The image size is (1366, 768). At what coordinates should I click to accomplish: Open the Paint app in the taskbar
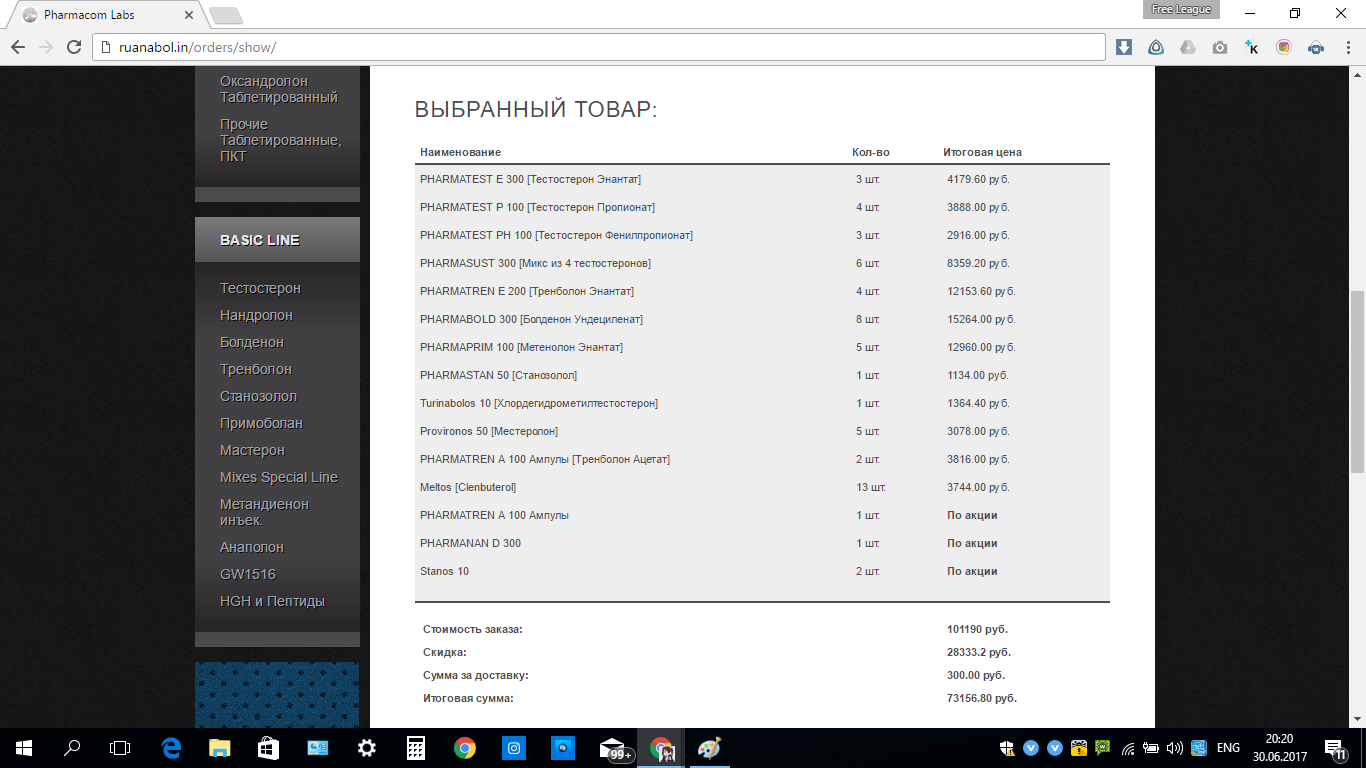[709, 748]
